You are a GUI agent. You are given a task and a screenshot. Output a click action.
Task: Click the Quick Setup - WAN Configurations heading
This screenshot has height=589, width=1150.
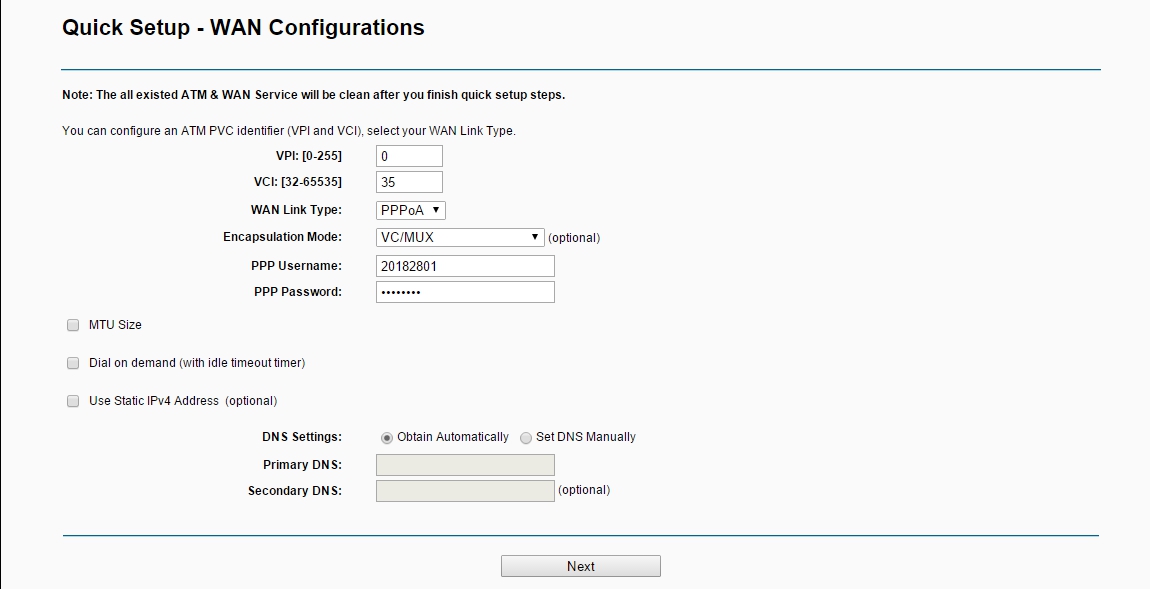(x=243, y=28)
